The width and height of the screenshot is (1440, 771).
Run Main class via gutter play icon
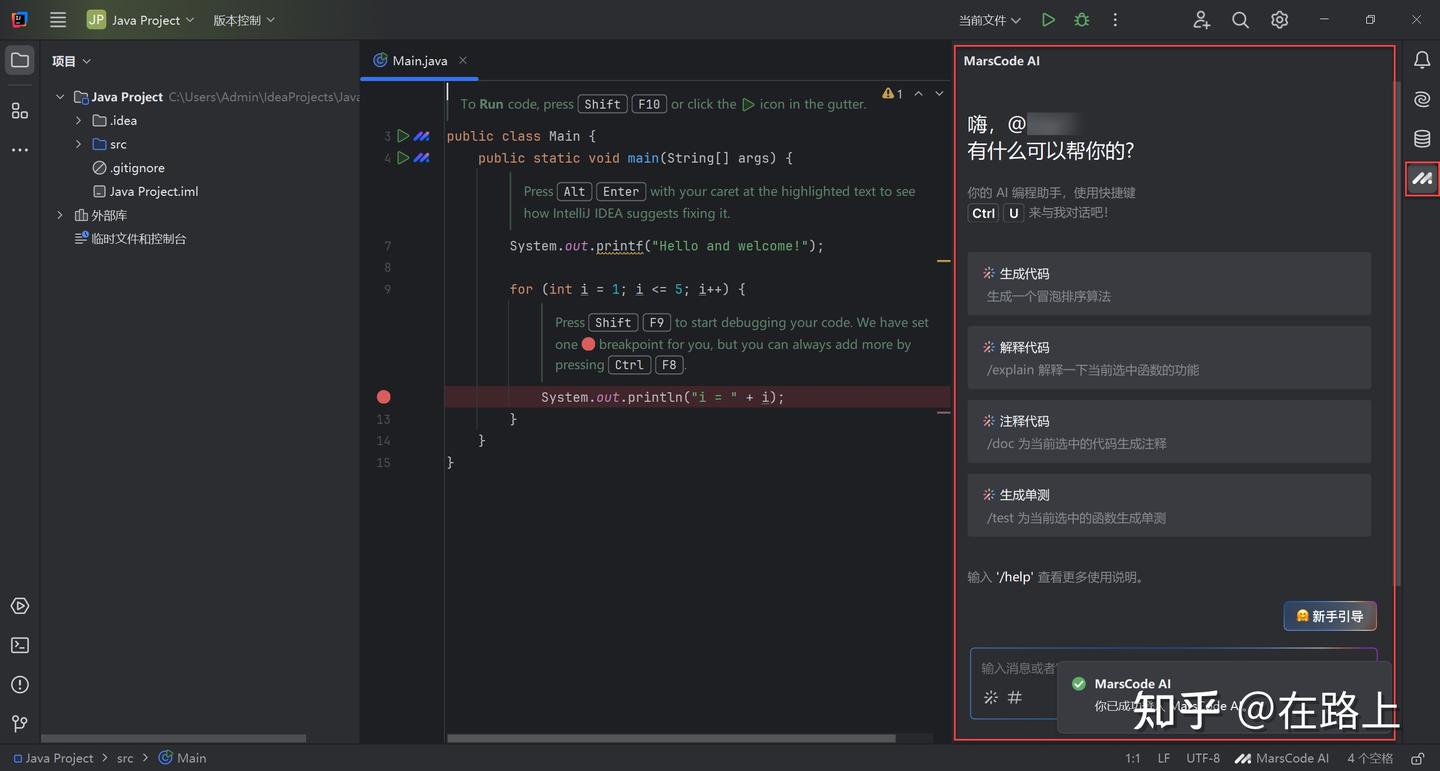[403, 135]
